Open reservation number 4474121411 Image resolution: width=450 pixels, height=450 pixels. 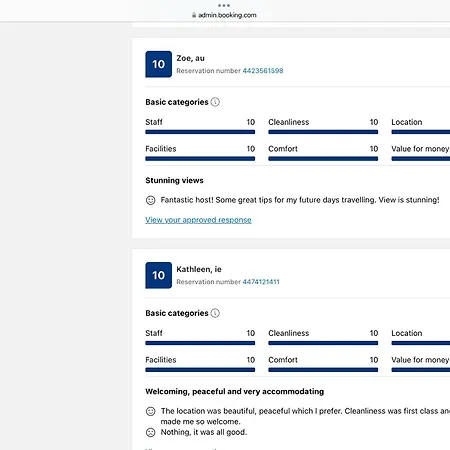coord(261,282)
